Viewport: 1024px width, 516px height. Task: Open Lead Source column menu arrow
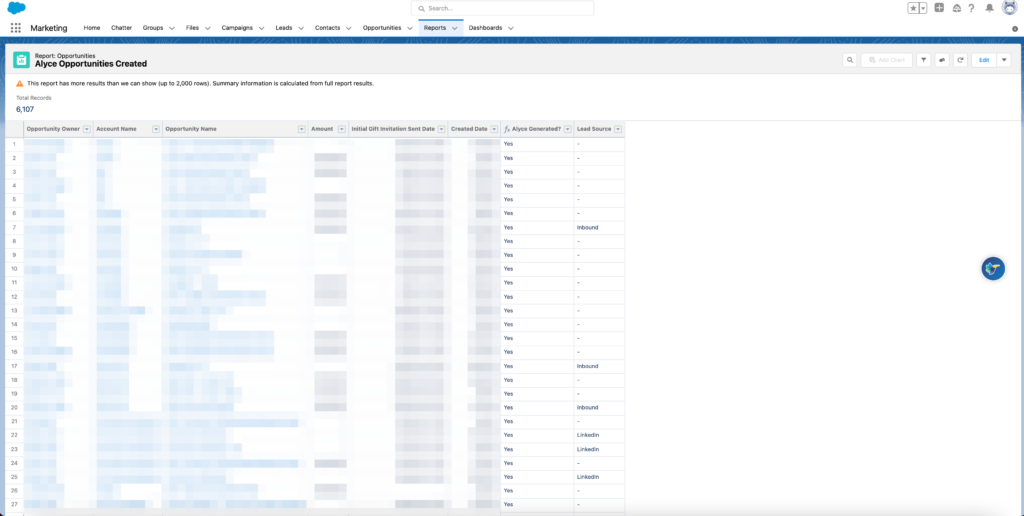[618, 129]
